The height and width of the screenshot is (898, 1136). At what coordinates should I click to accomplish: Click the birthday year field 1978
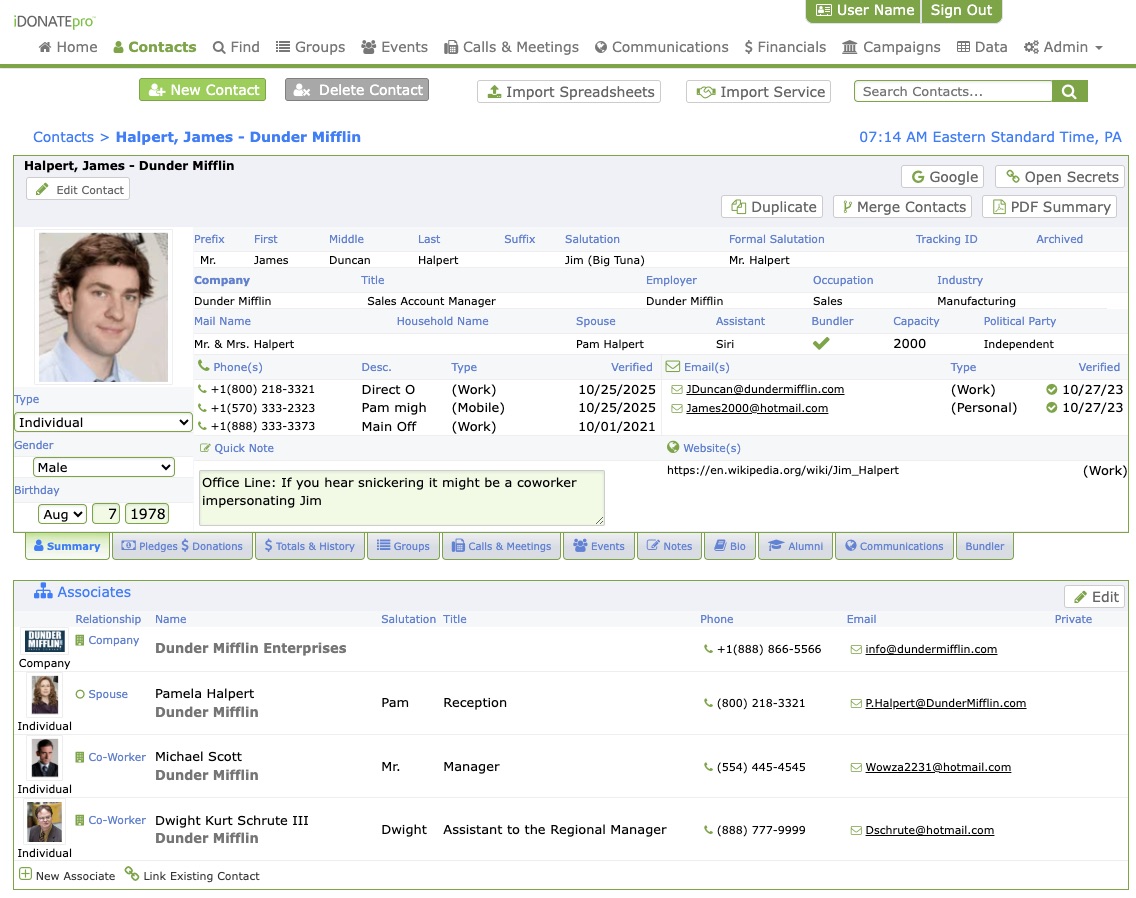(x=148, y=514)
